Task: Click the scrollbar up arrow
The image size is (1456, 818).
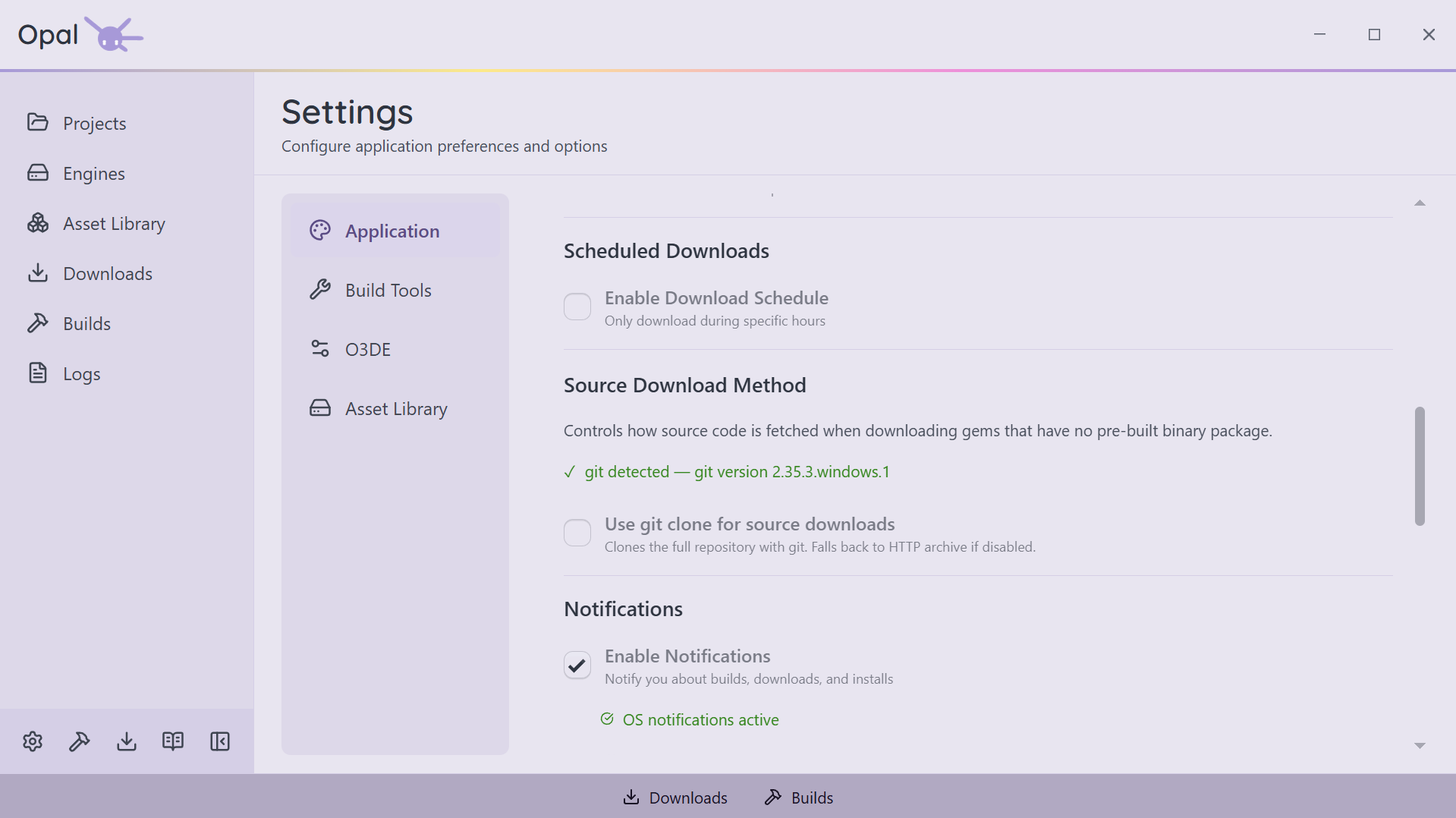Action: point(1420,203)
